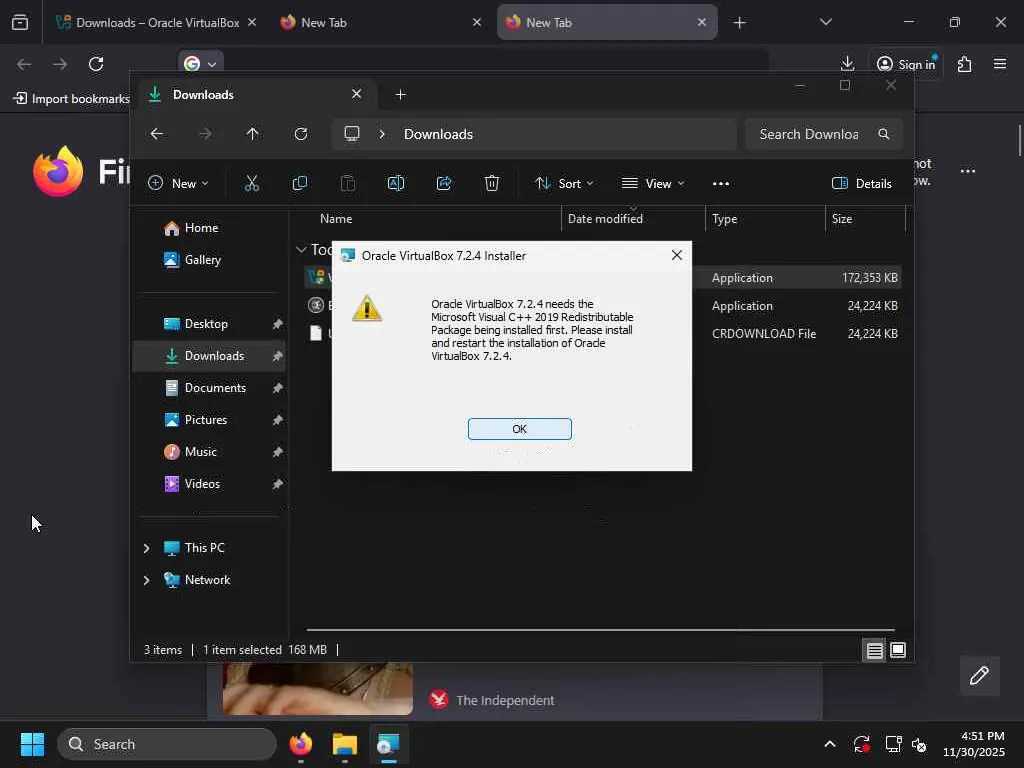The image size is (1024, 768).
Task: Select Downloads in the navigation pane
Action: click(209, 356)
